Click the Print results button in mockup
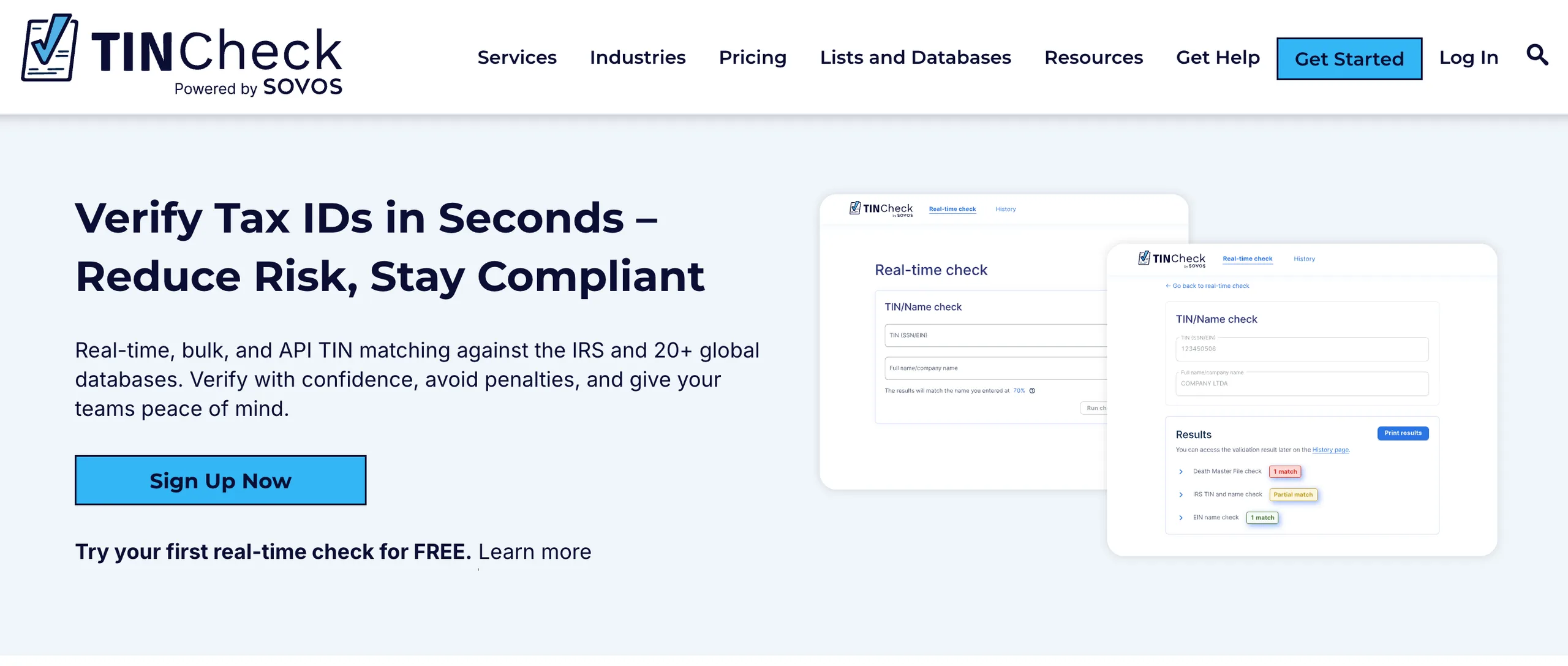Image resolution: width=1568 pixels, height=666 pixels. coord(1403,433)
